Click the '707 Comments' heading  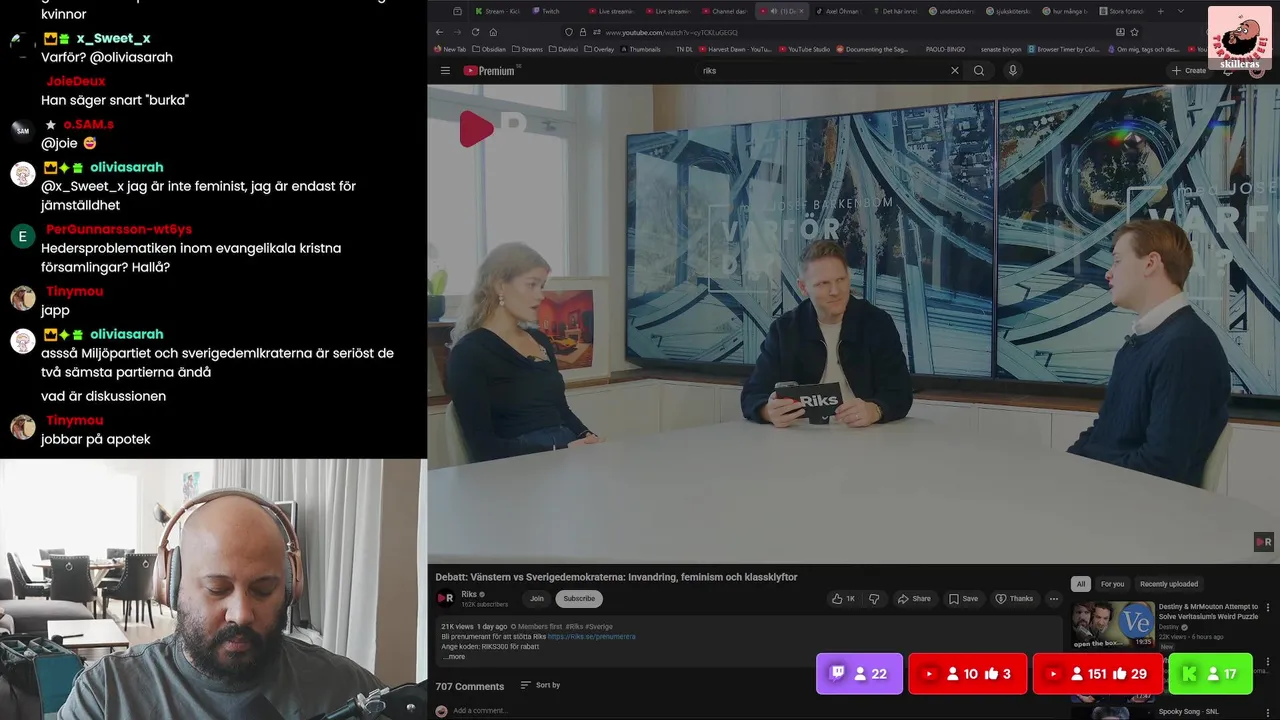(469, 686)
